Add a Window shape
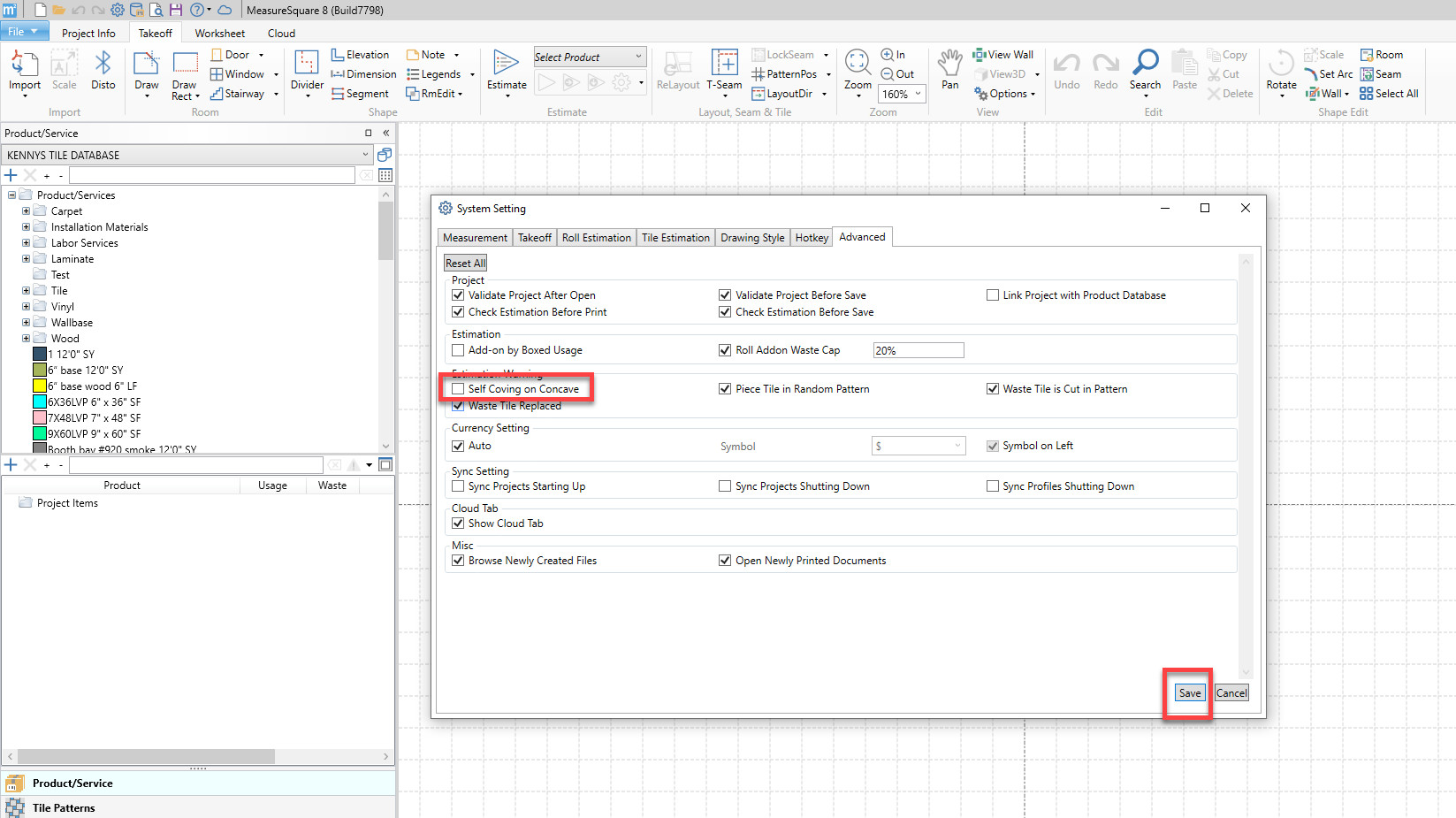Screen dimensions: 1456x818 point(238,74)
